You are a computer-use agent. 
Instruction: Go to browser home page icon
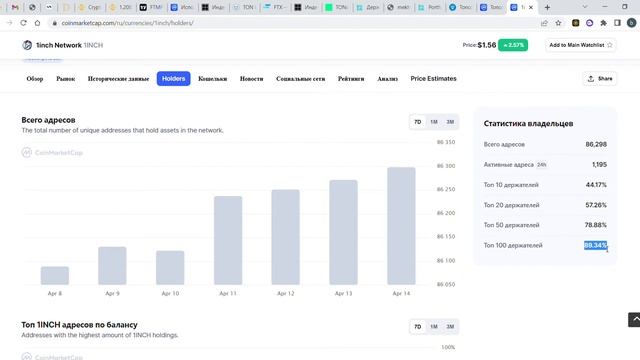pos(37,23)
